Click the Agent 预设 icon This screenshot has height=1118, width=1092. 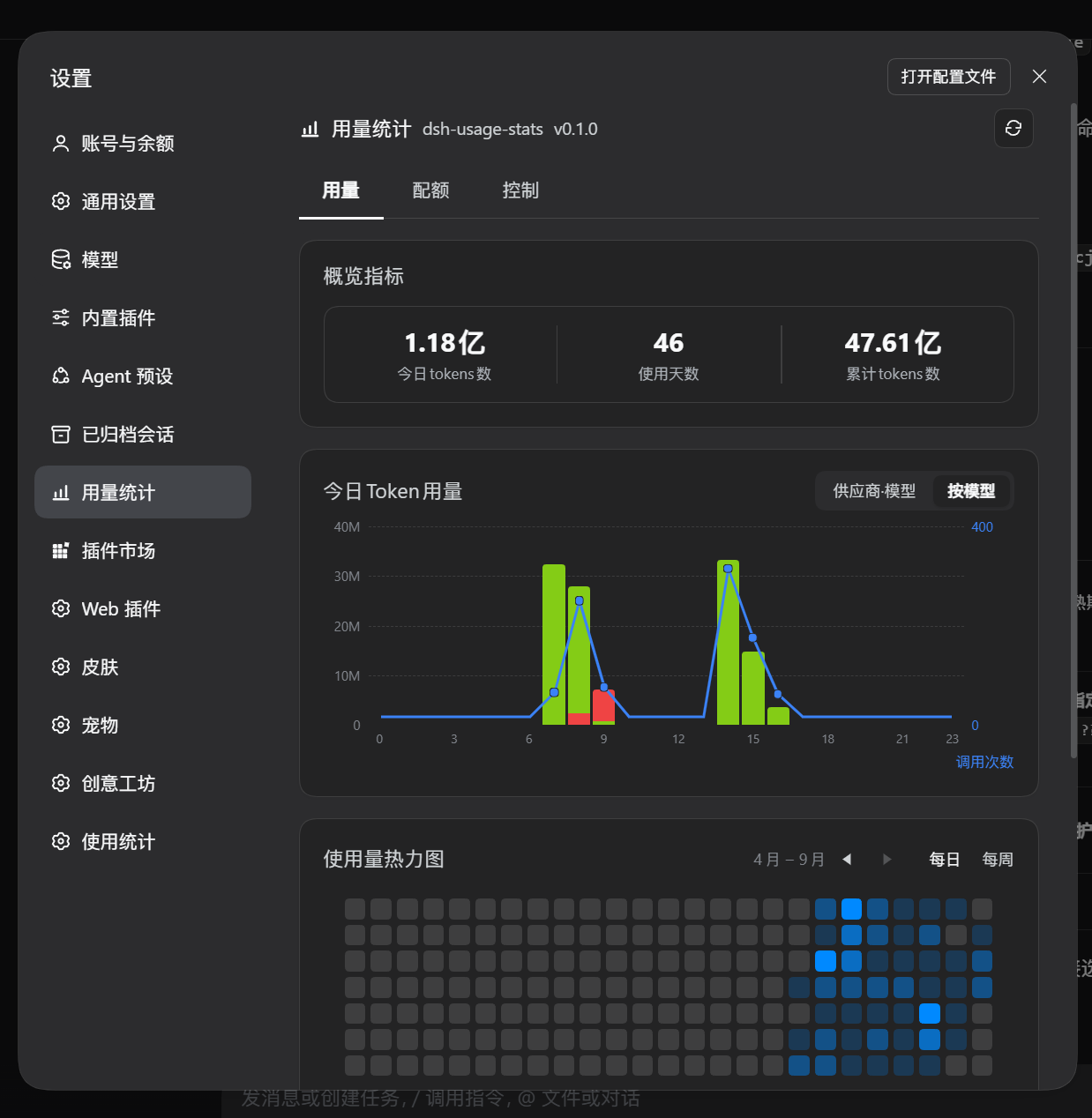[x=61, y=376]
